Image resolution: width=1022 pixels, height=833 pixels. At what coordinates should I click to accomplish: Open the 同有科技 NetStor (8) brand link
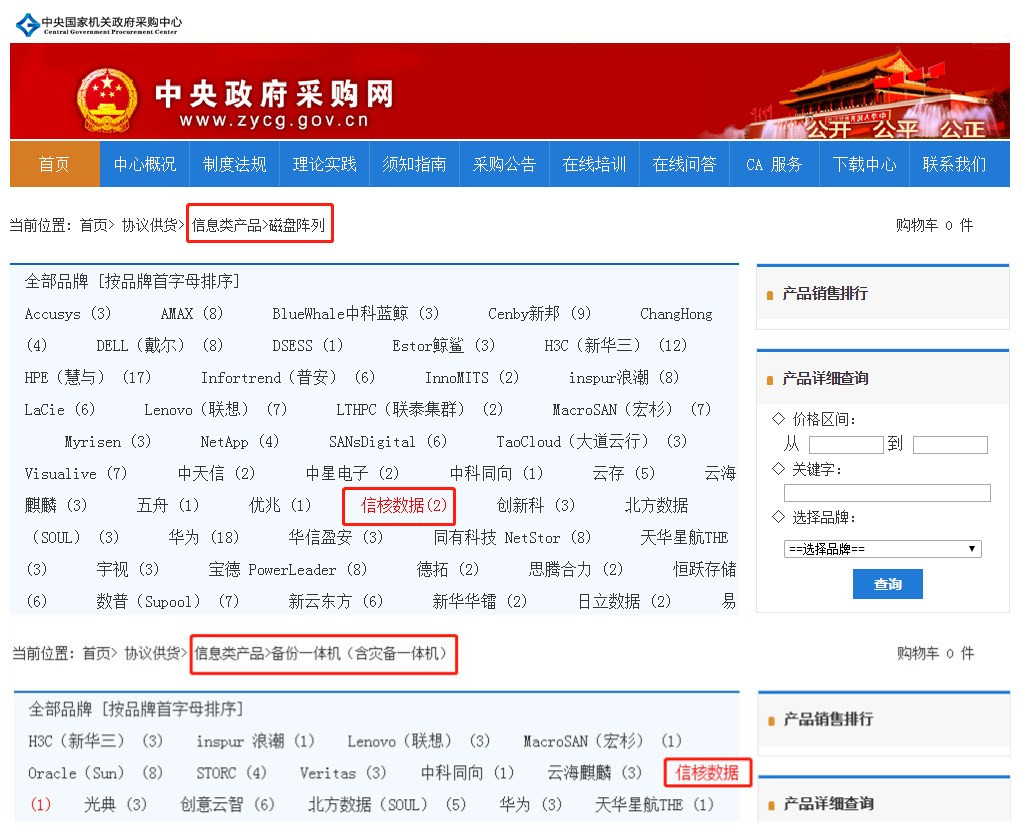(x=512, y=538)
